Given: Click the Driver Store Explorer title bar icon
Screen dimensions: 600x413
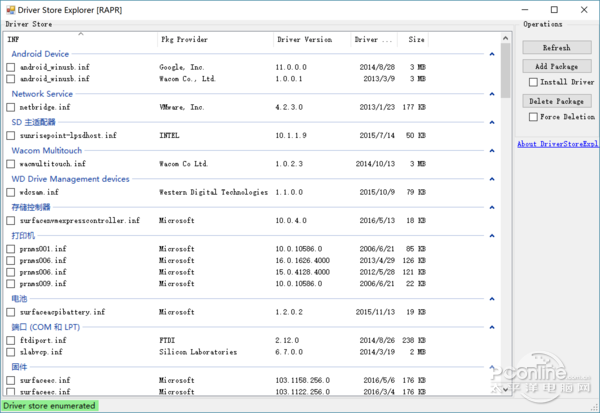Looking at the screenshot, I should 9,9.
